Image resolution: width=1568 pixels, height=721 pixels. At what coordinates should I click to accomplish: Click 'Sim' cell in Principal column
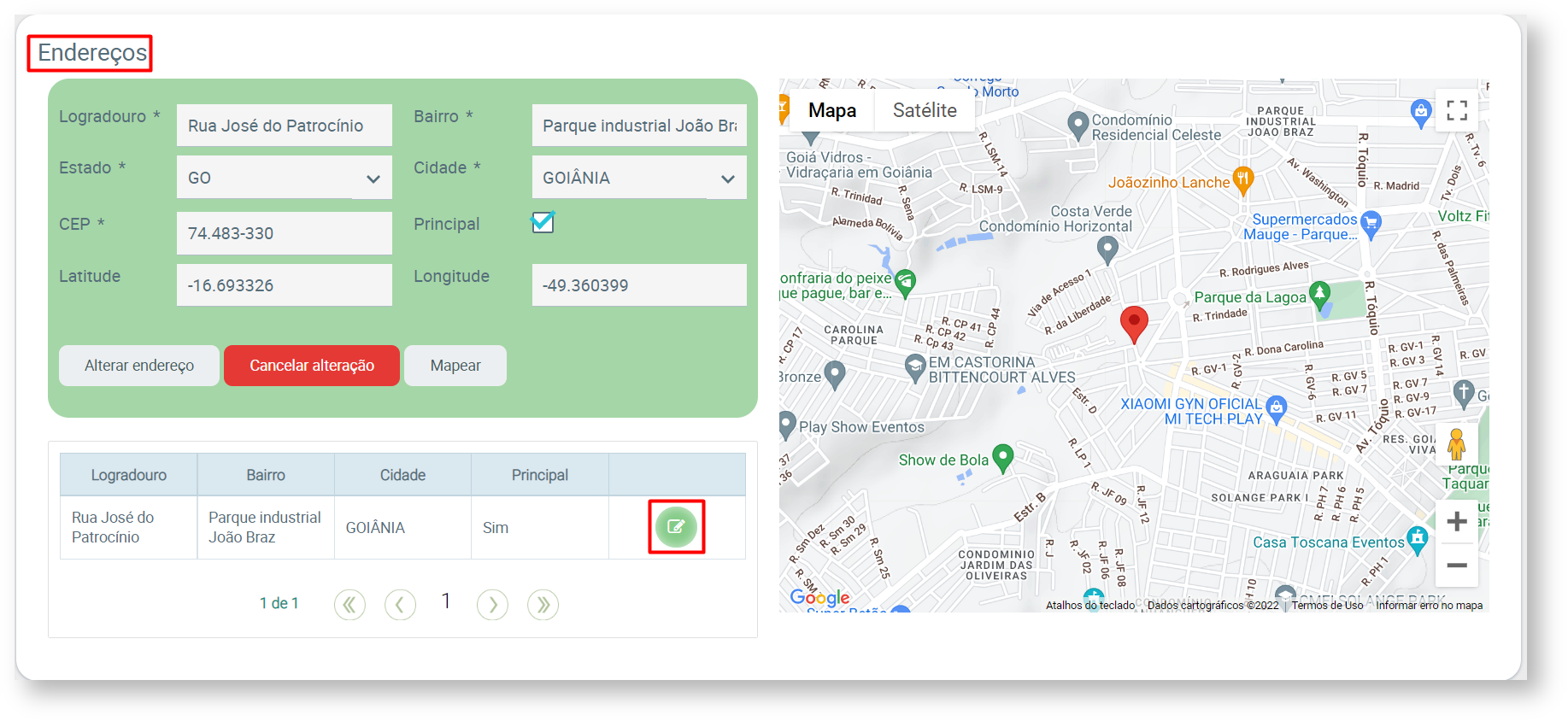coord(540,527)
